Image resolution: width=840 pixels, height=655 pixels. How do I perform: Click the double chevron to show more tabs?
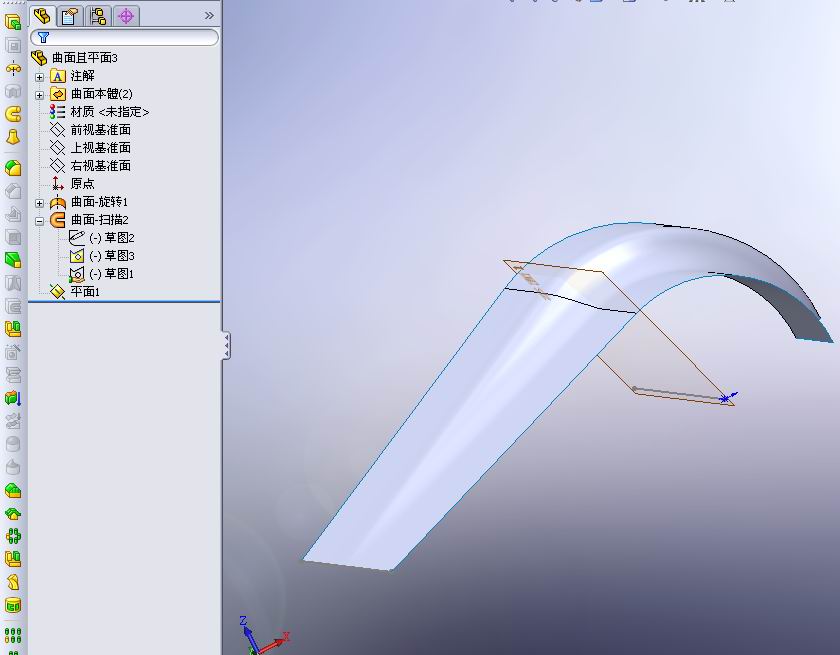pos(209,16)
